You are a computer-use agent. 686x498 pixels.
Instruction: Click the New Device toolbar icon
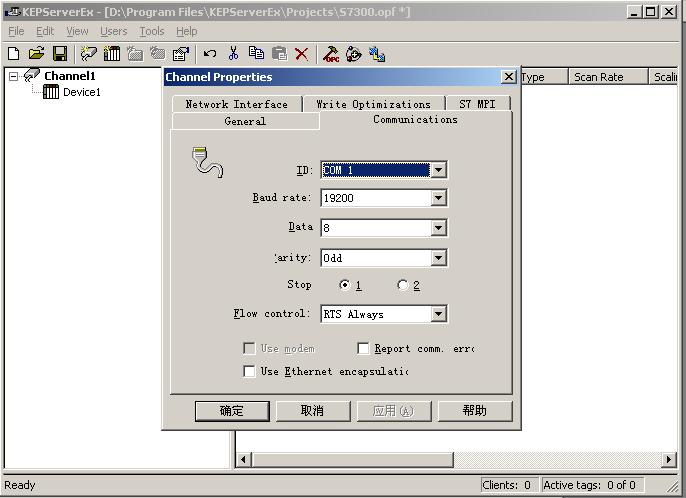tap(112, 54)
